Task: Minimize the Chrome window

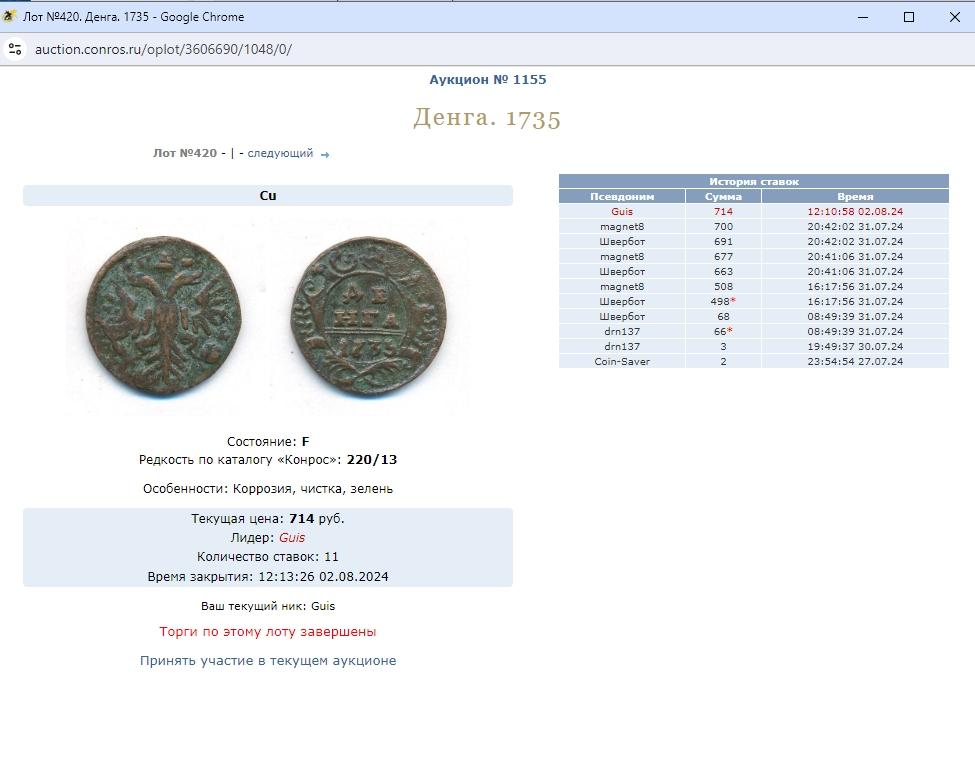Action: [862, 17]
